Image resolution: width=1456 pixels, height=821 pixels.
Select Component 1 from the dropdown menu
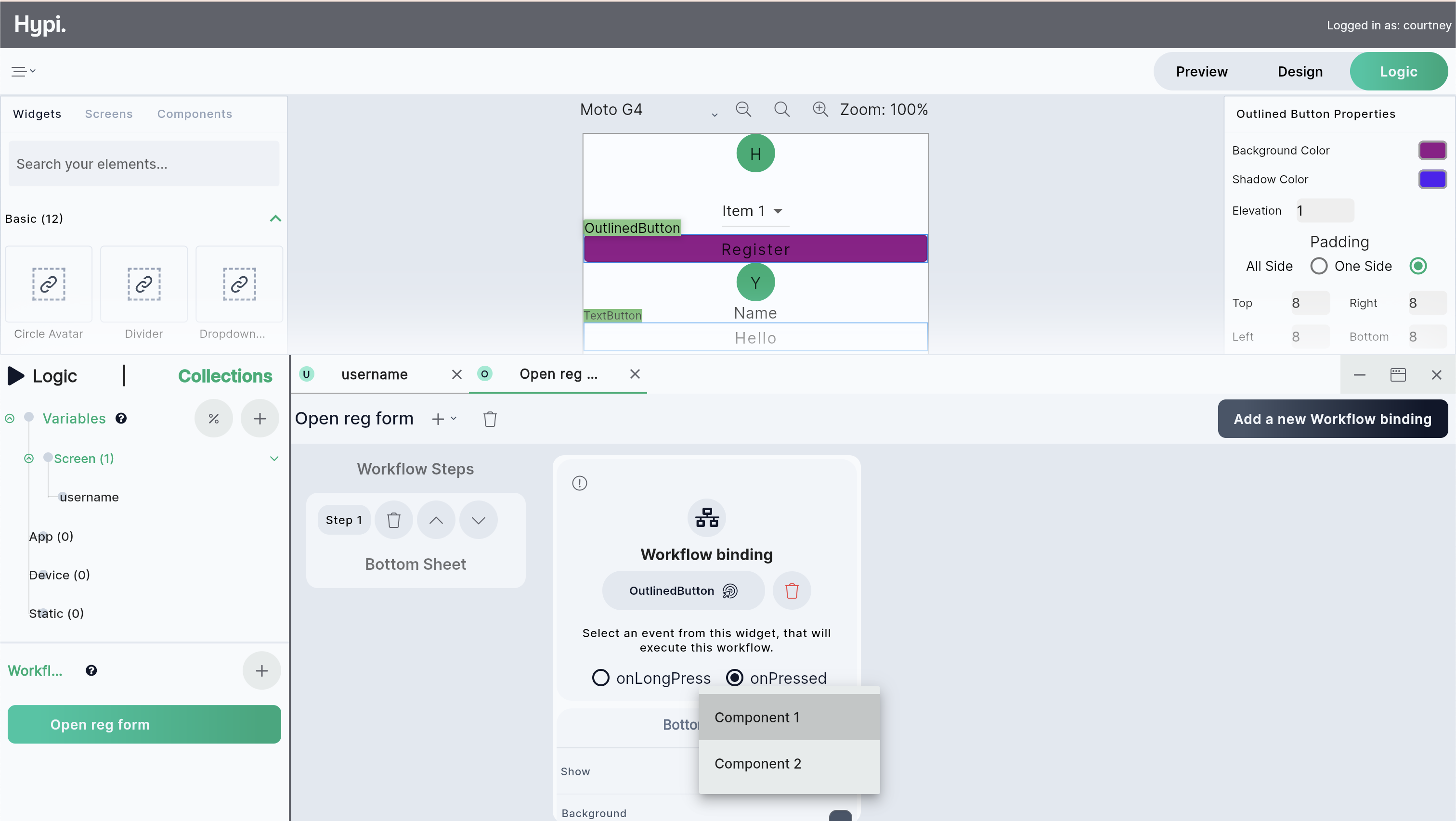click(757, 717)
